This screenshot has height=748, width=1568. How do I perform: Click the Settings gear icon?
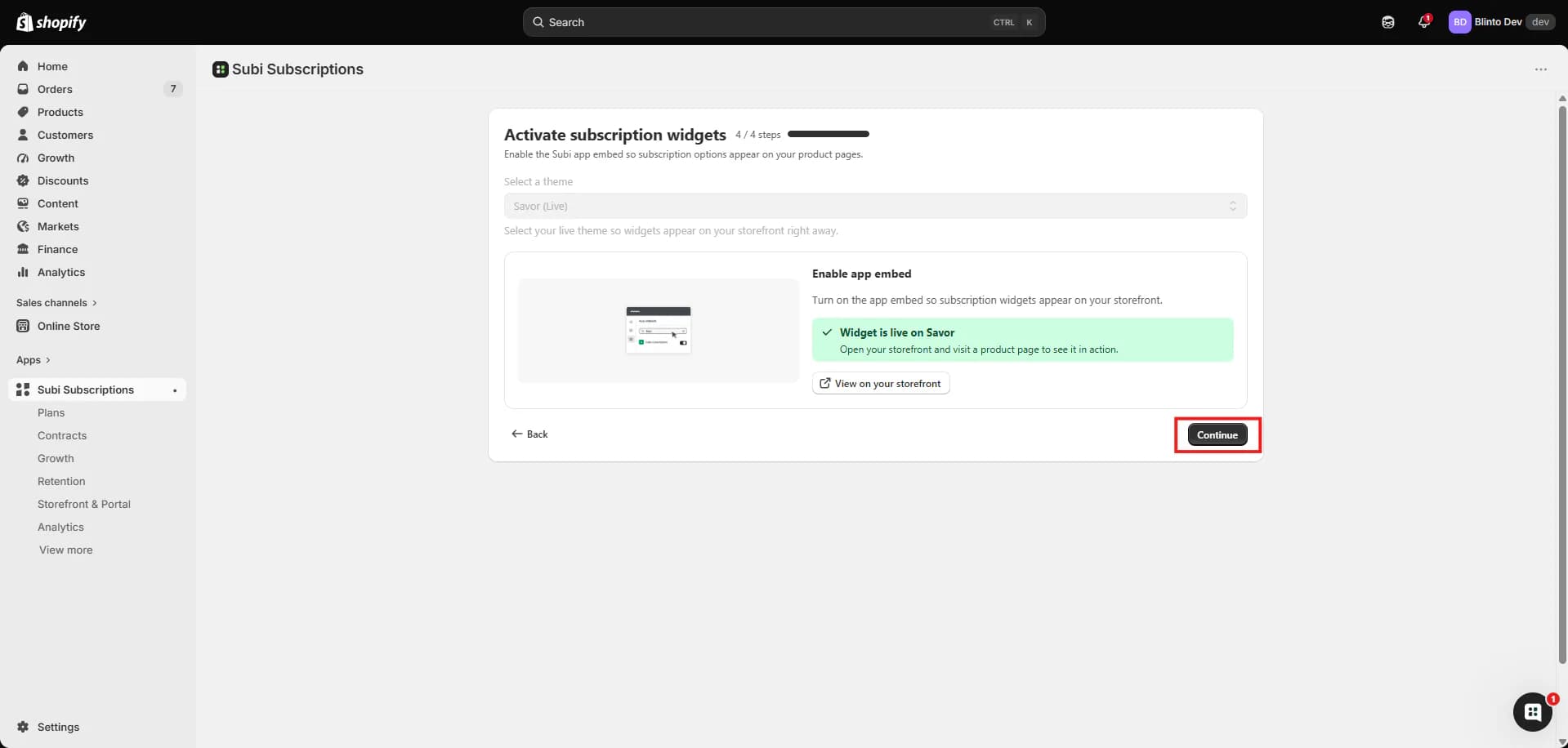point(23,727)
